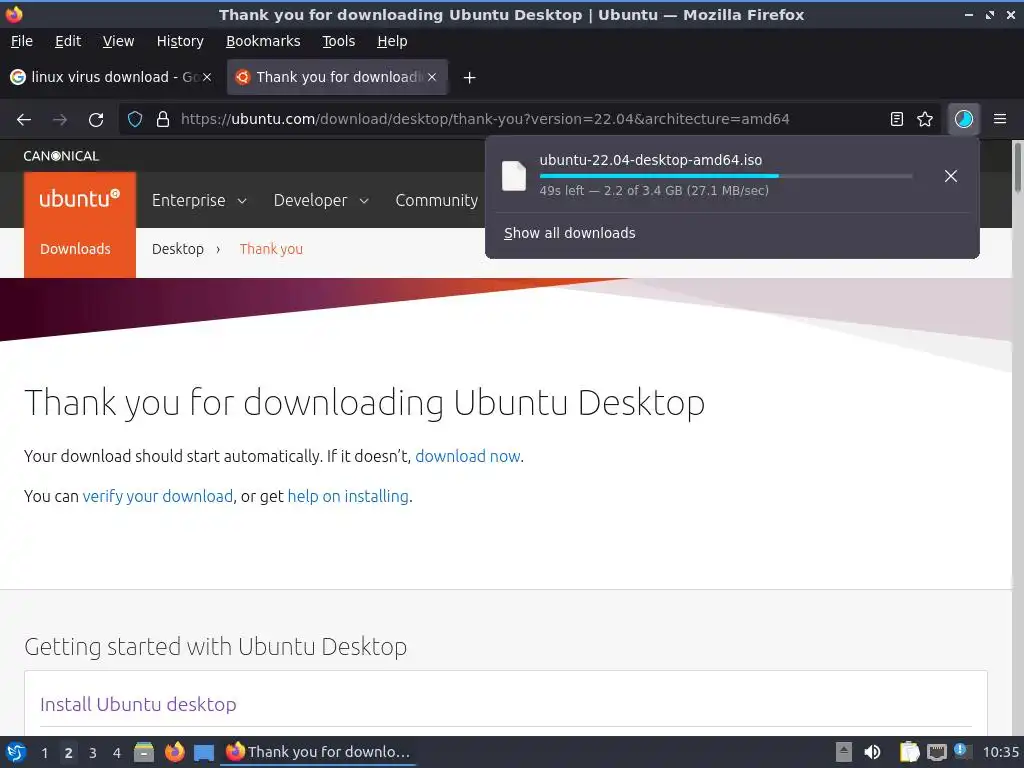Open a new tab with plus button
This screenshot has height=768, width=1024.
pos(469,78)
